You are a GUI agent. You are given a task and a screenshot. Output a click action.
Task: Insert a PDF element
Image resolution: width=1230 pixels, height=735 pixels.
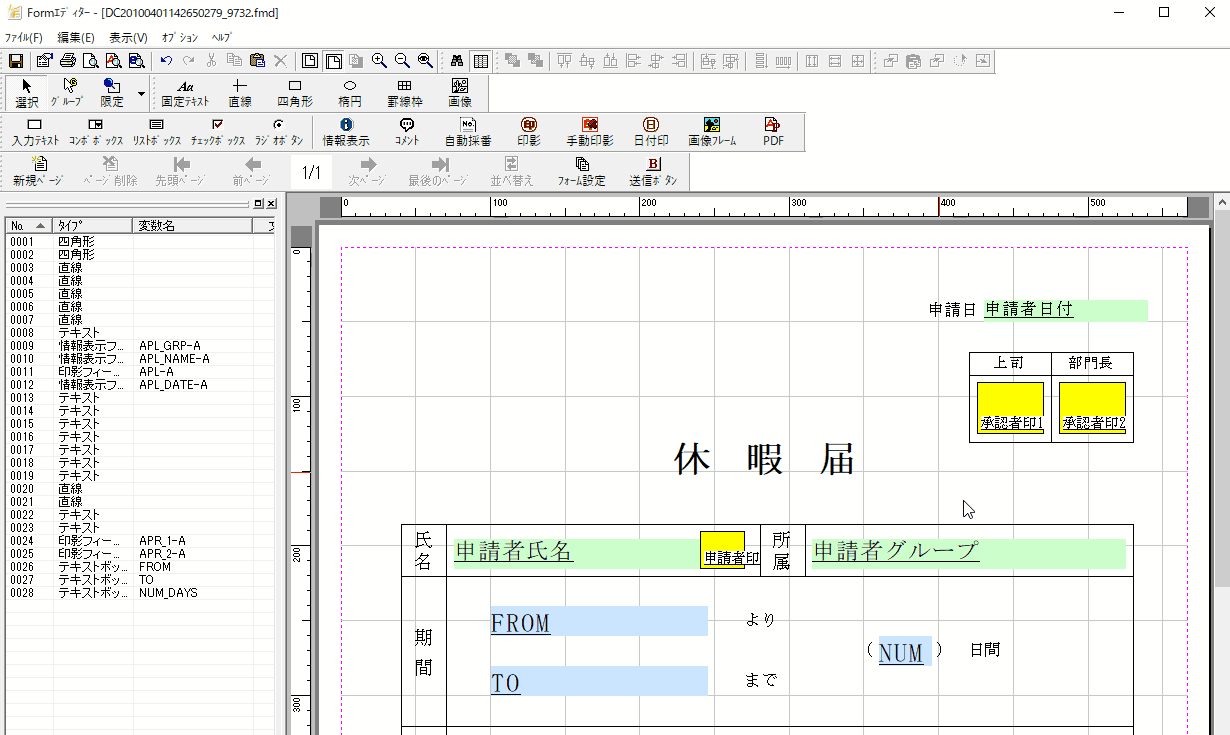(773, 132)
